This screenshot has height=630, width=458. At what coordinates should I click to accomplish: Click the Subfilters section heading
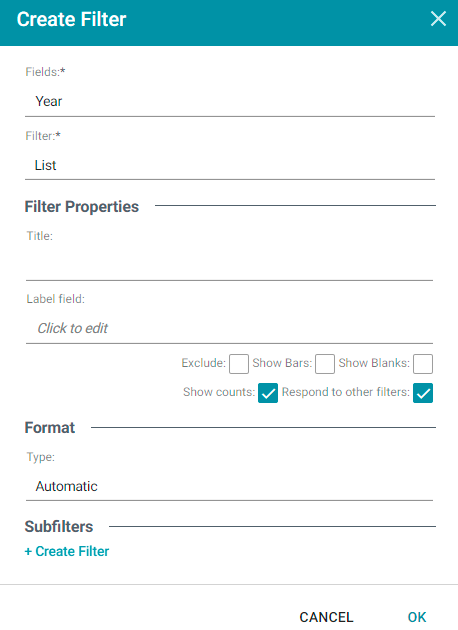pos(59,526)
